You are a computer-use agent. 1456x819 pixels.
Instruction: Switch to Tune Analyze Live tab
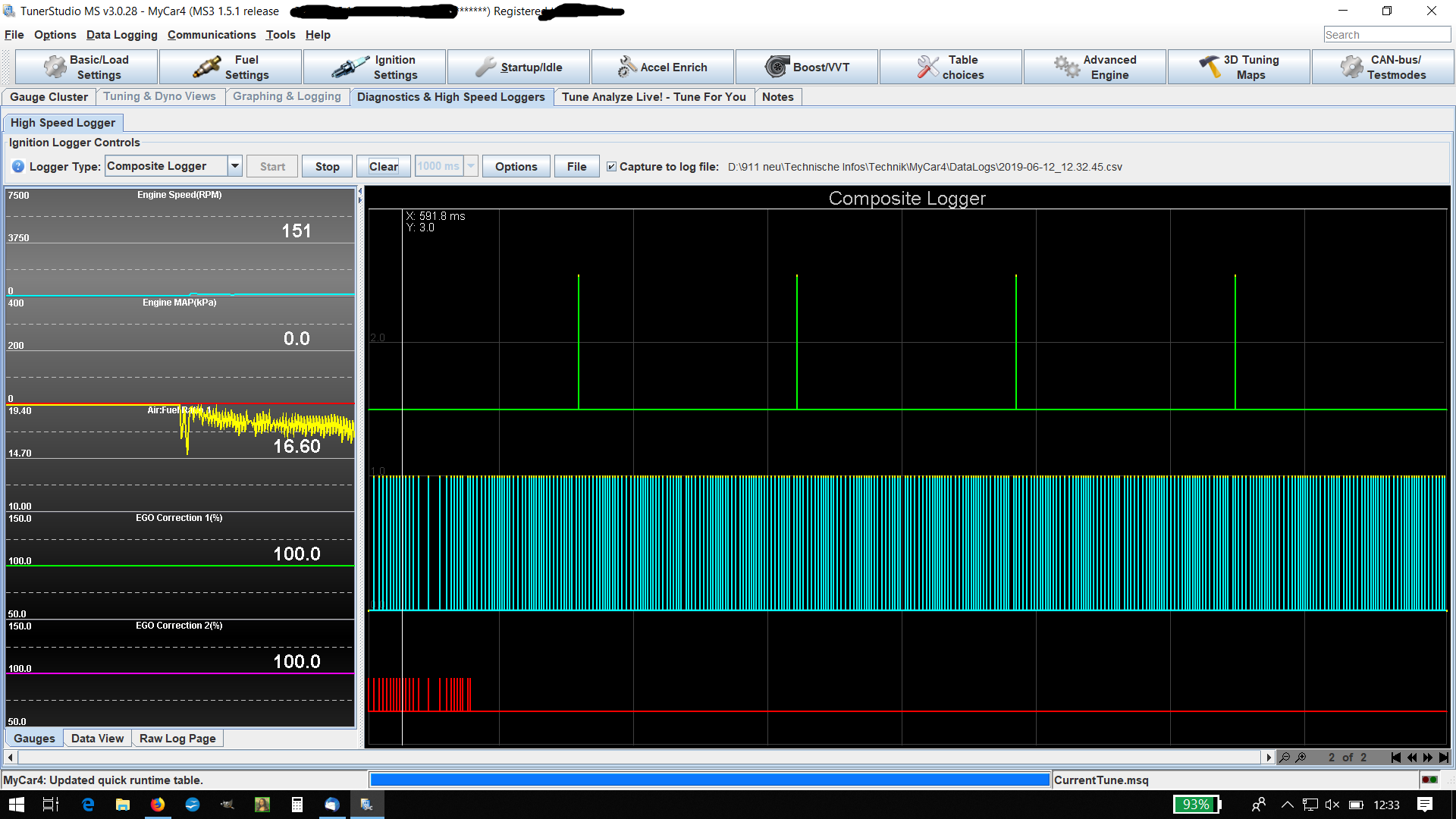[x=654, y=97]
